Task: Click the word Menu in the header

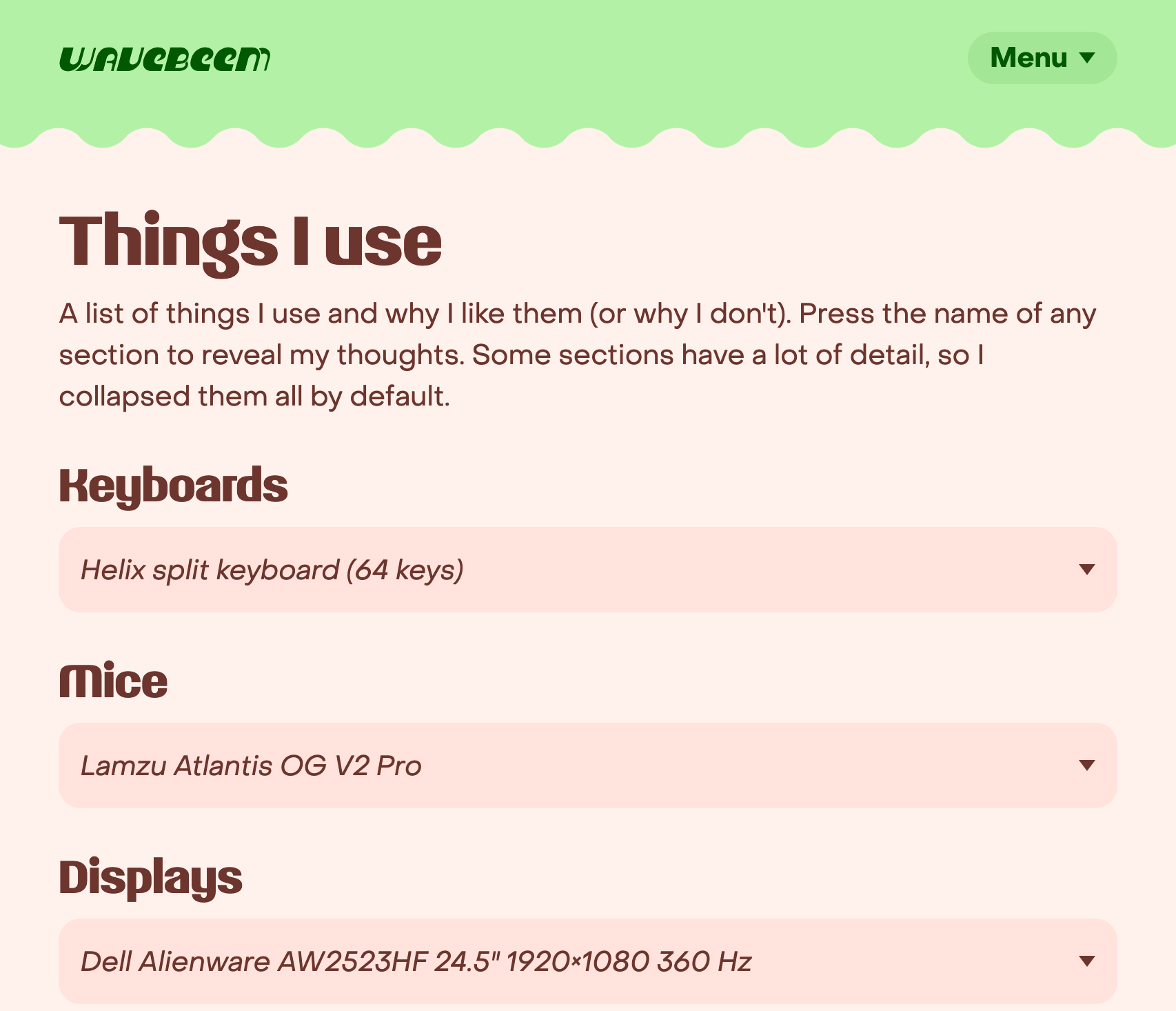Action: pyautogui.click(x=1028, y=58)
